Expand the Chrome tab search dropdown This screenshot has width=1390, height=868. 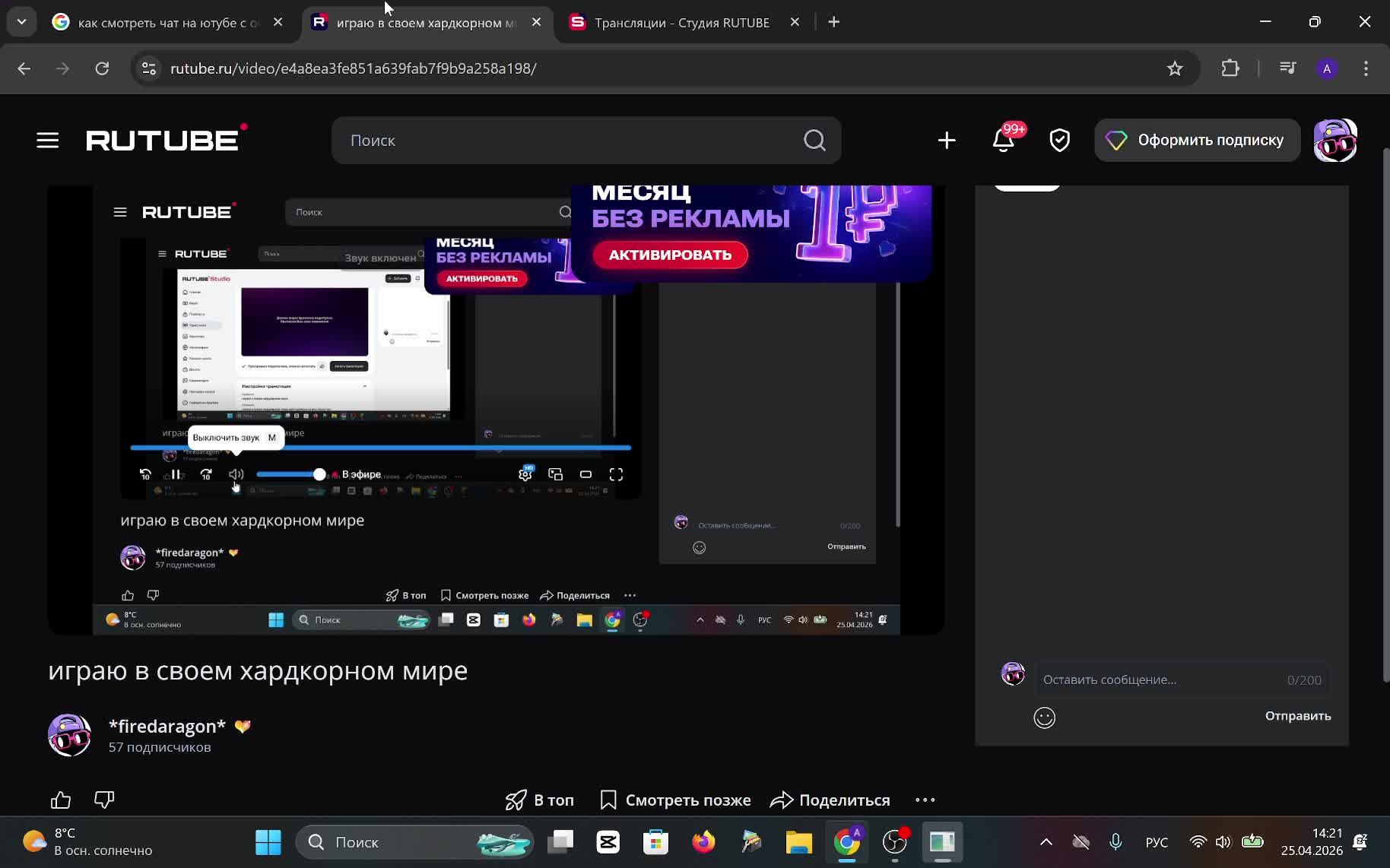click(x=22, y=22)
